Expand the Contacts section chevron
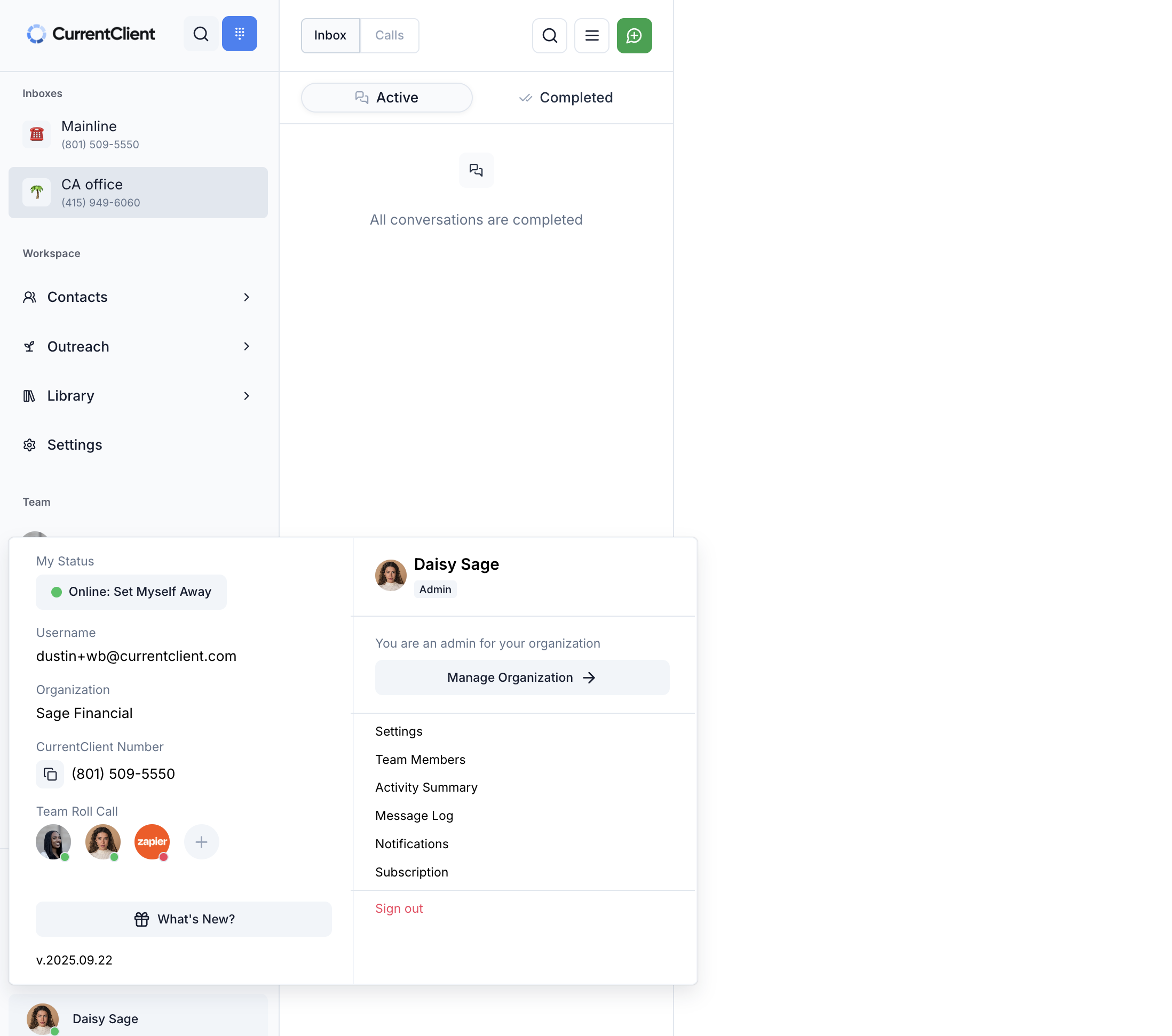Screen dimensions: 1172x1036 point(247,297)
